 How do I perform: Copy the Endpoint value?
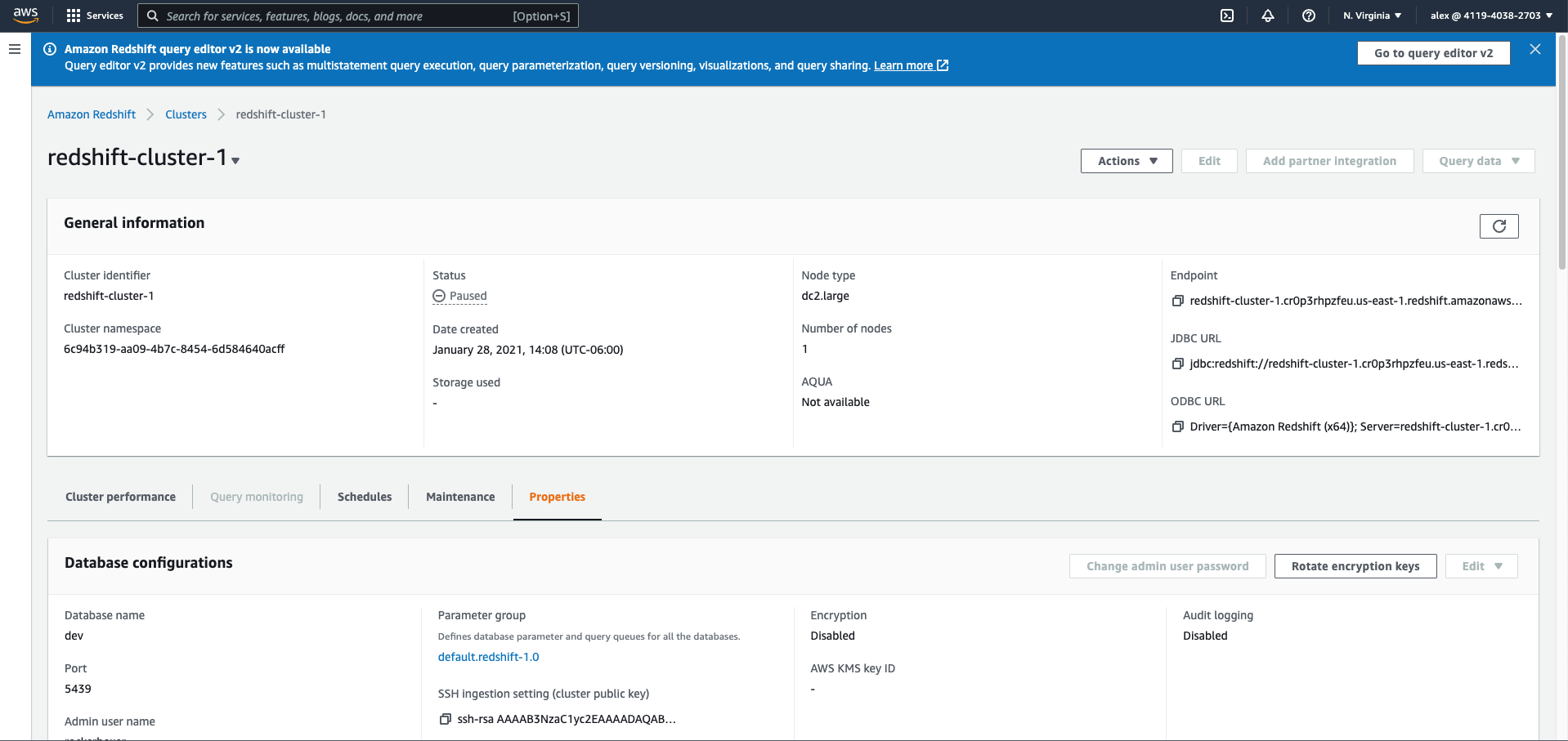click(1178, 301)
